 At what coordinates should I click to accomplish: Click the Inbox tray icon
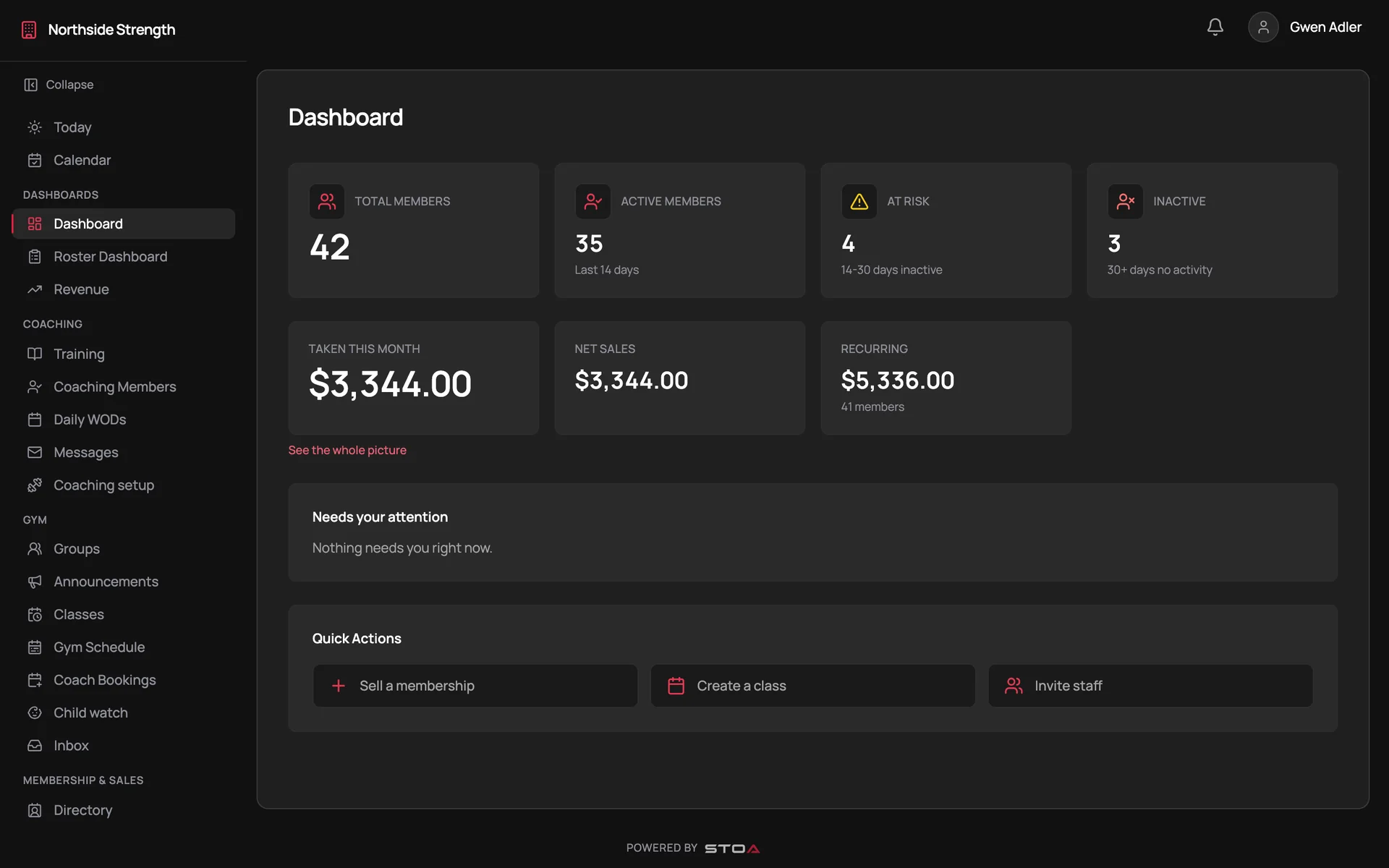pos(35,745)
